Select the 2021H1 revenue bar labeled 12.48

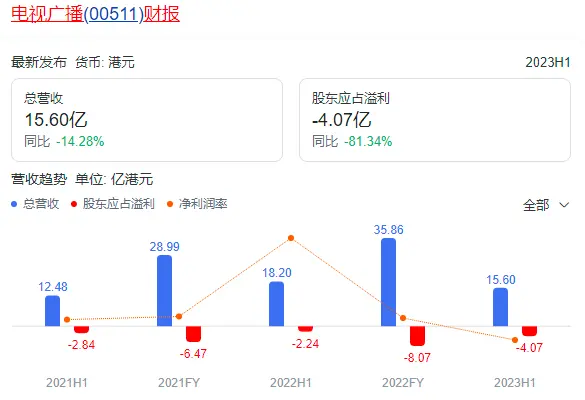click(53, 311)
